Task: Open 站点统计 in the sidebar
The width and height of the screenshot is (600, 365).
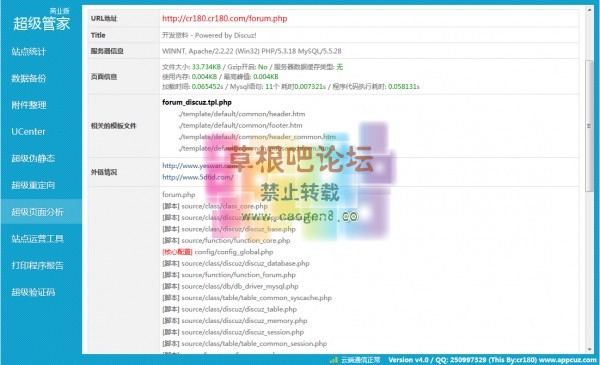Action: coord(29,51)
